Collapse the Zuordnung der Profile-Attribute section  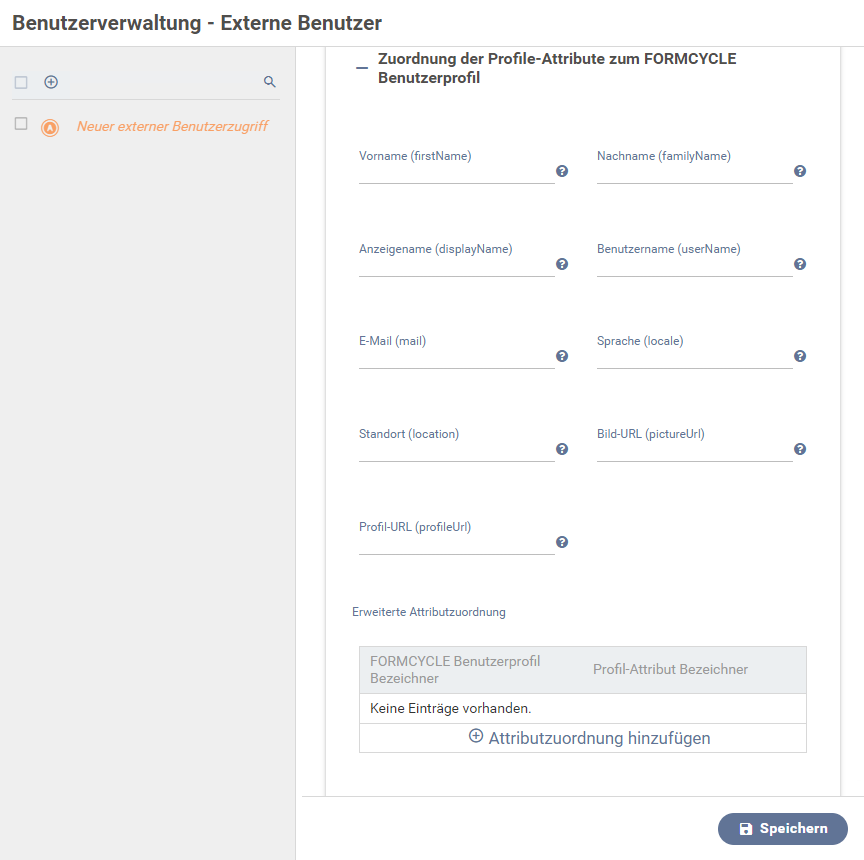coord(362,68)
